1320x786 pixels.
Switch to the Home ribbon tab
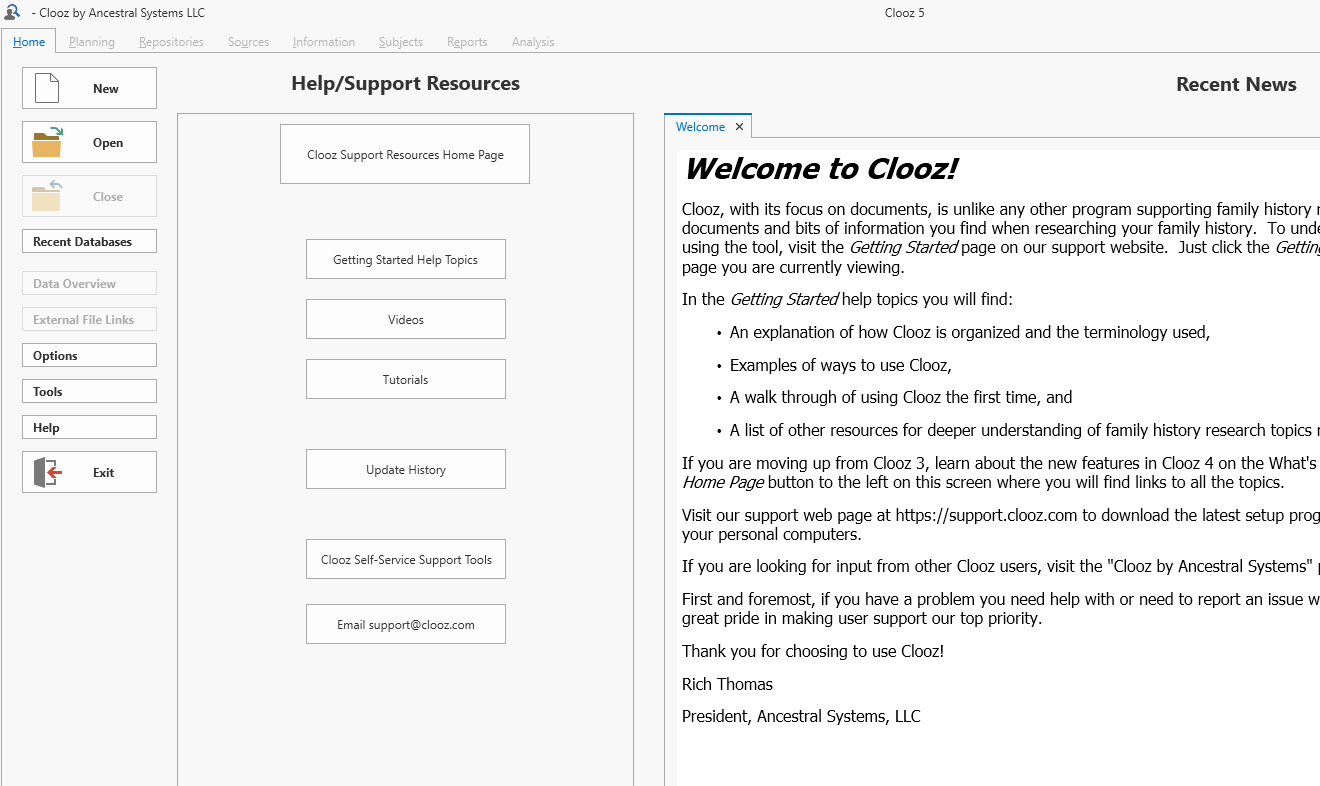29,42
